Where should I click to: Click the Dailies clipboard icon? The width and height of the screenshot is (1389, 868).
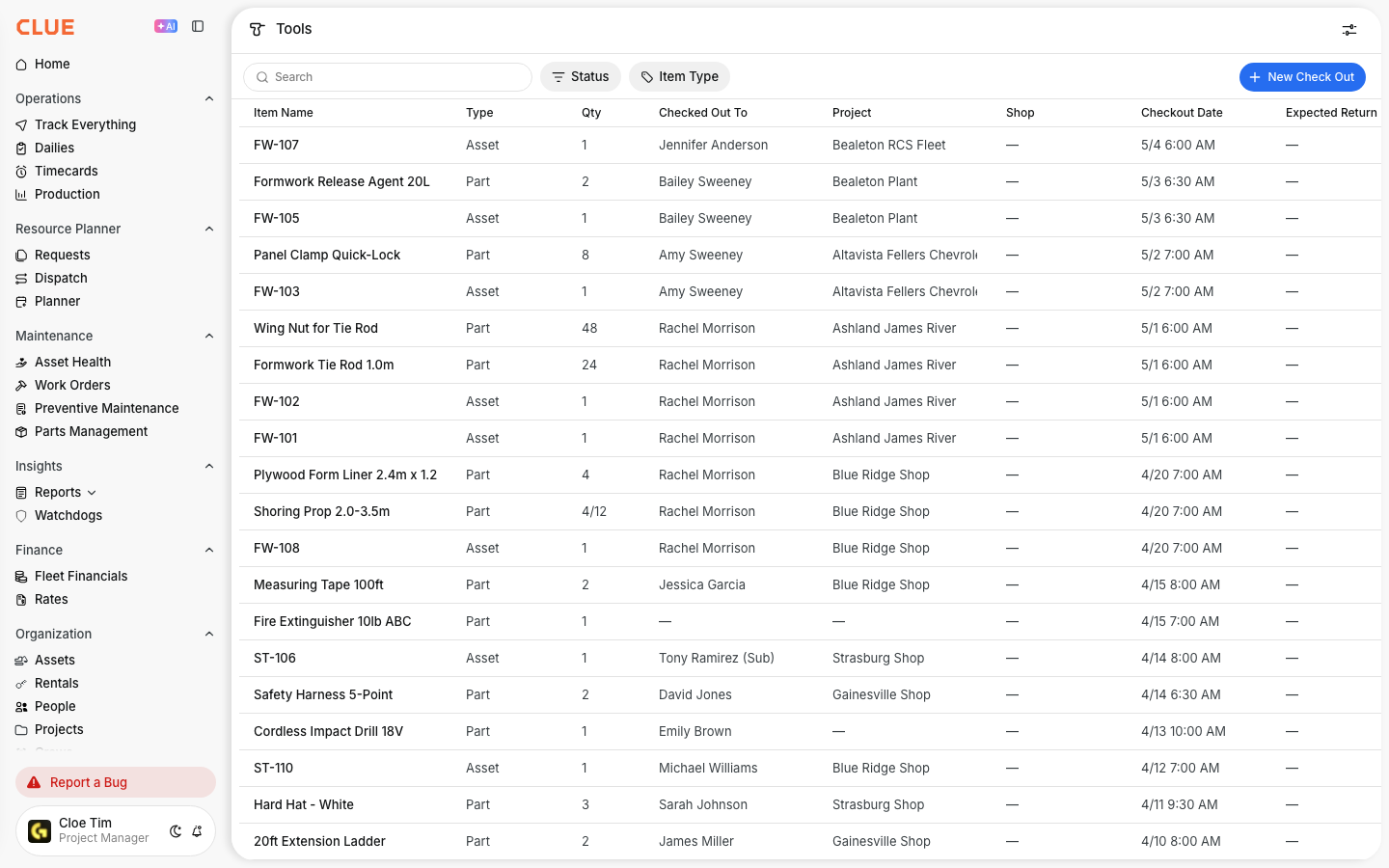tap(21, 149)
